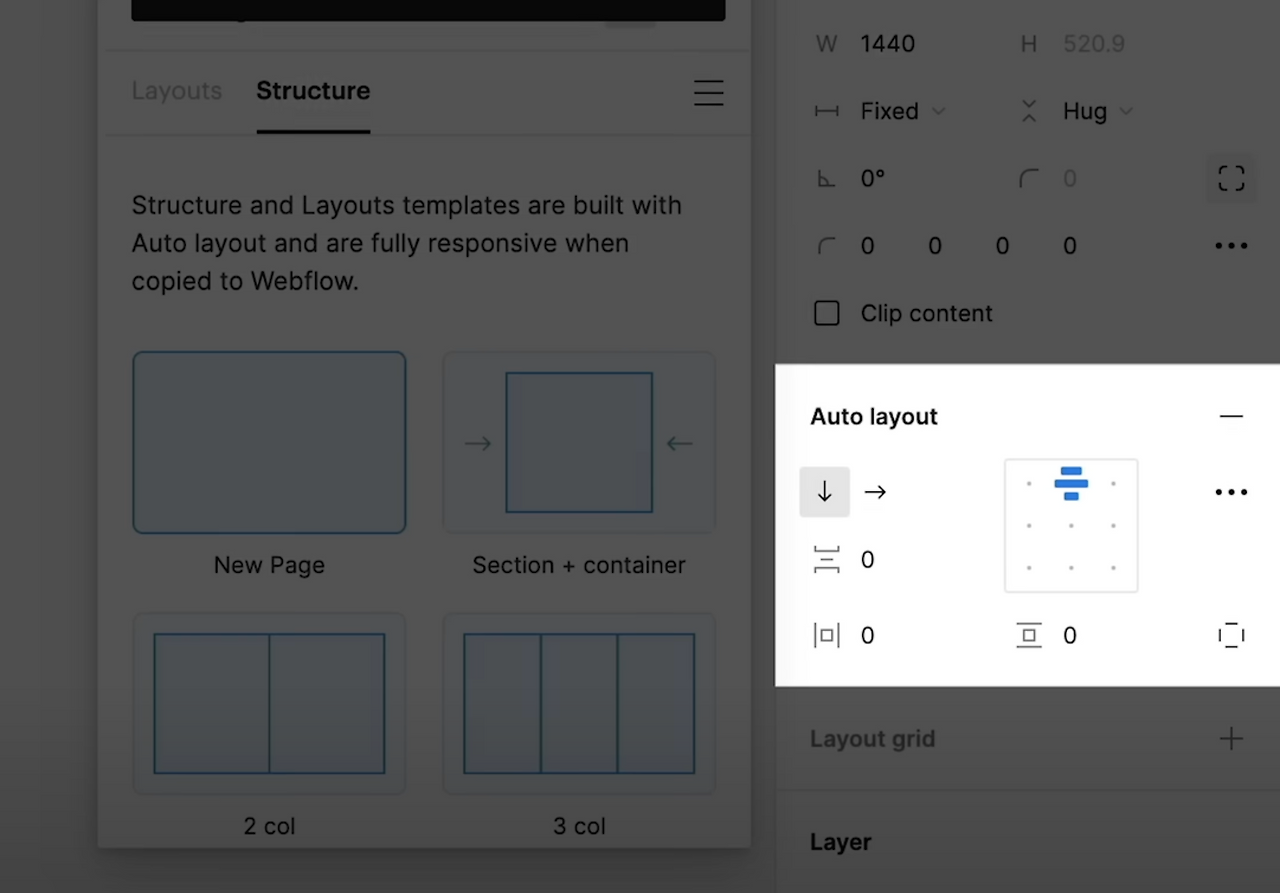Open Fixed horizontal resizing dropdown
Image resolution: width=1280 pixels, height=893 pixels.
pyautogui.click(x=902, y=111)
